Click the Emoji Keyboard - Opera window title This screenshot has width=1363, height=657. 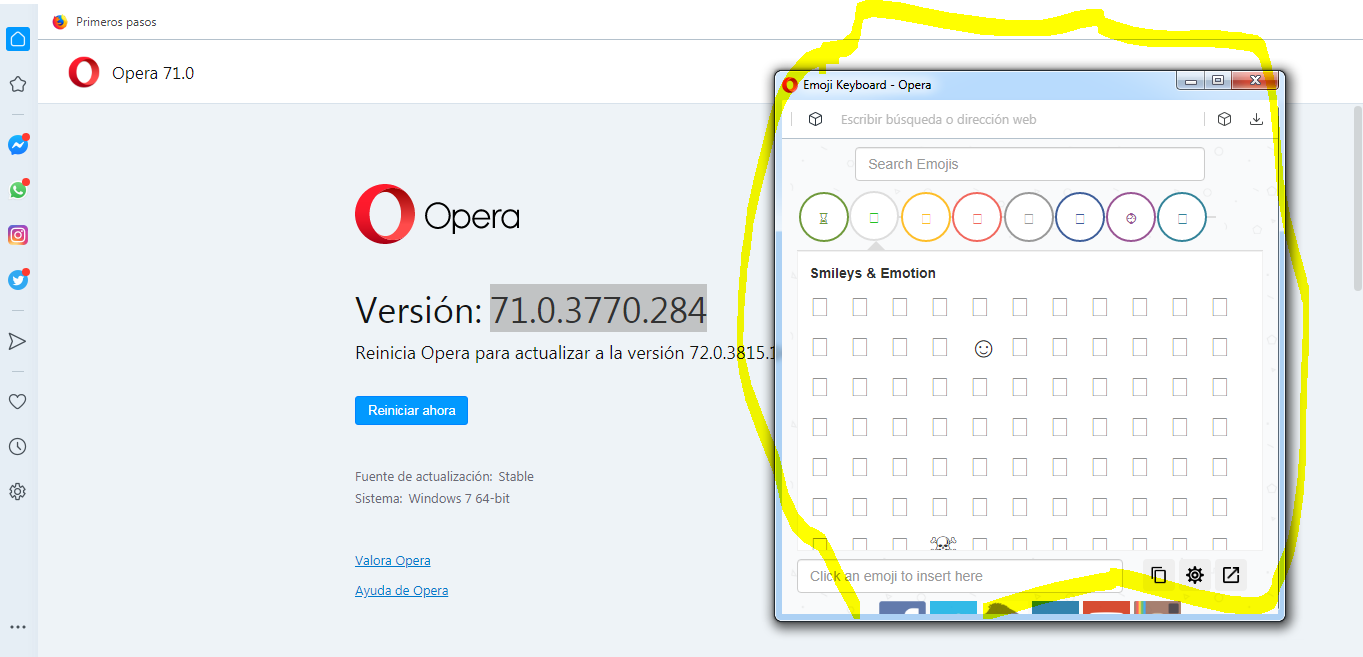(867, 85)
